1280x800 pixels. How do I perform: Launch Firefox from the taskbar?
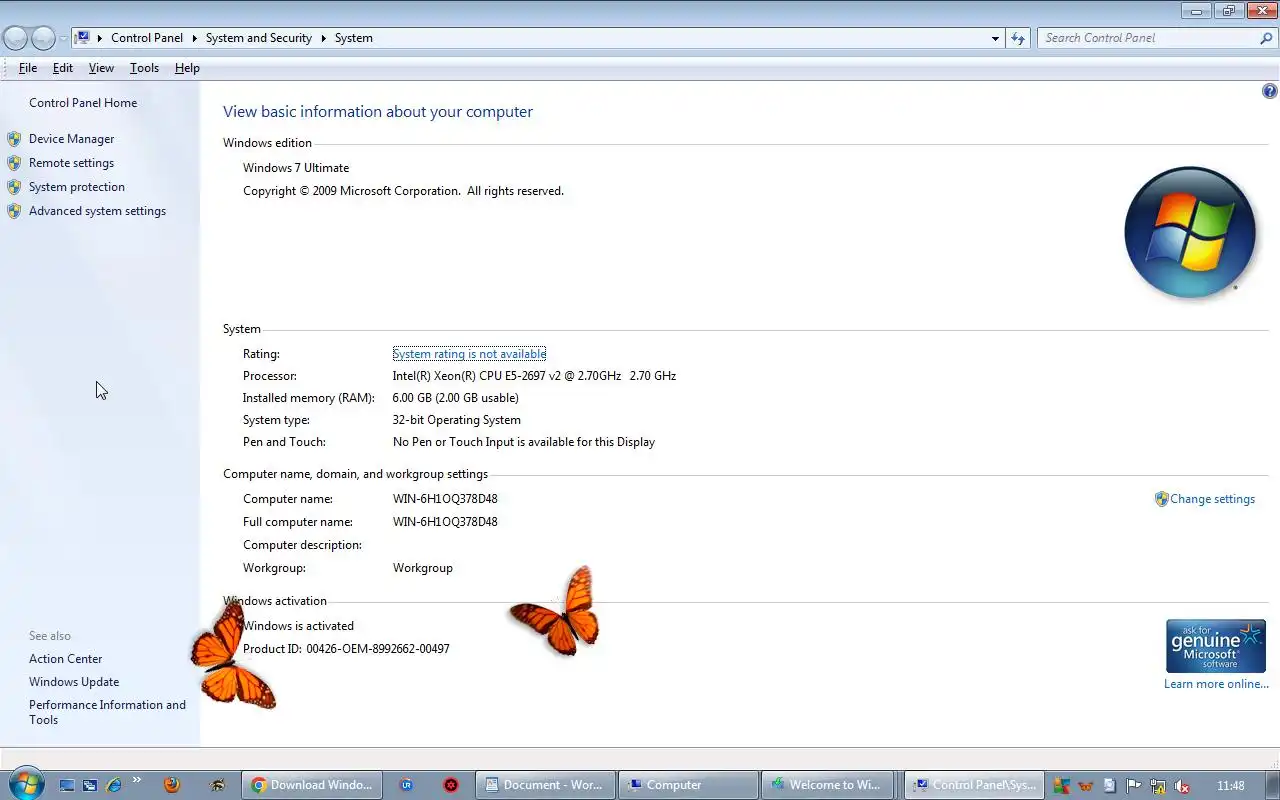(x=172, y=785)
